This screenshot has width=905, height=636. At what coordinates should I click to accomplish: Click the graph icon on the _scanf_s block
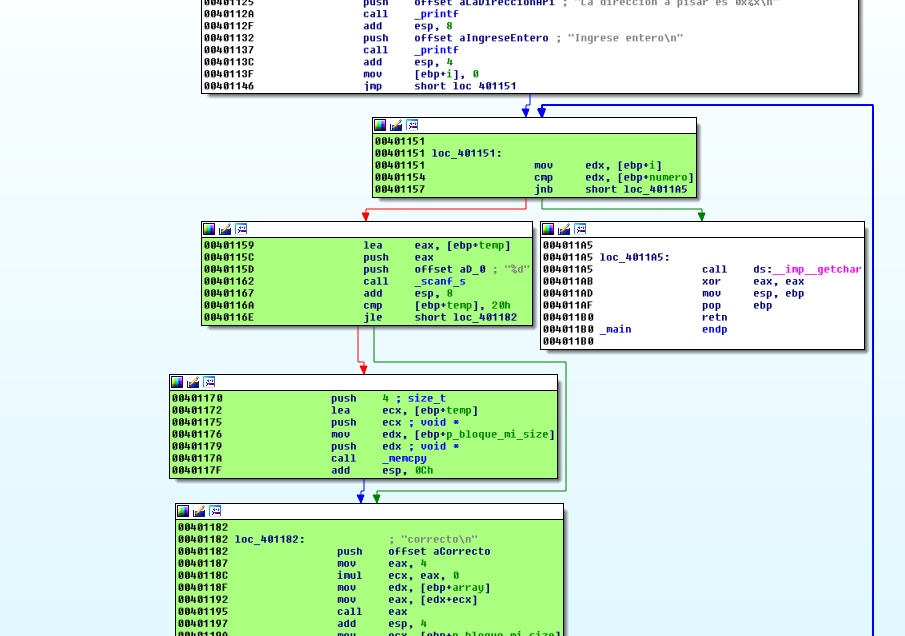(x=241, y=229)
